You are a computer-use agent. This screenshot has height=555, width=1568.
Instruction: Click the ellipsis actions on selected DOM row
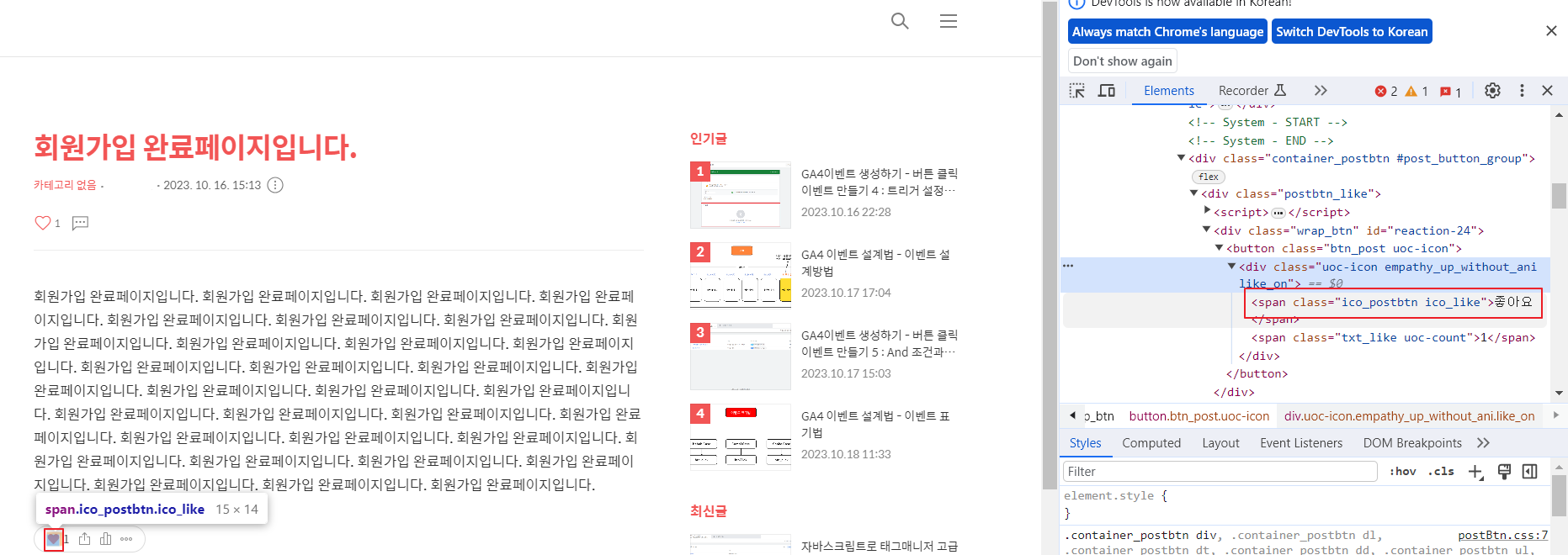click(1068, 266)
